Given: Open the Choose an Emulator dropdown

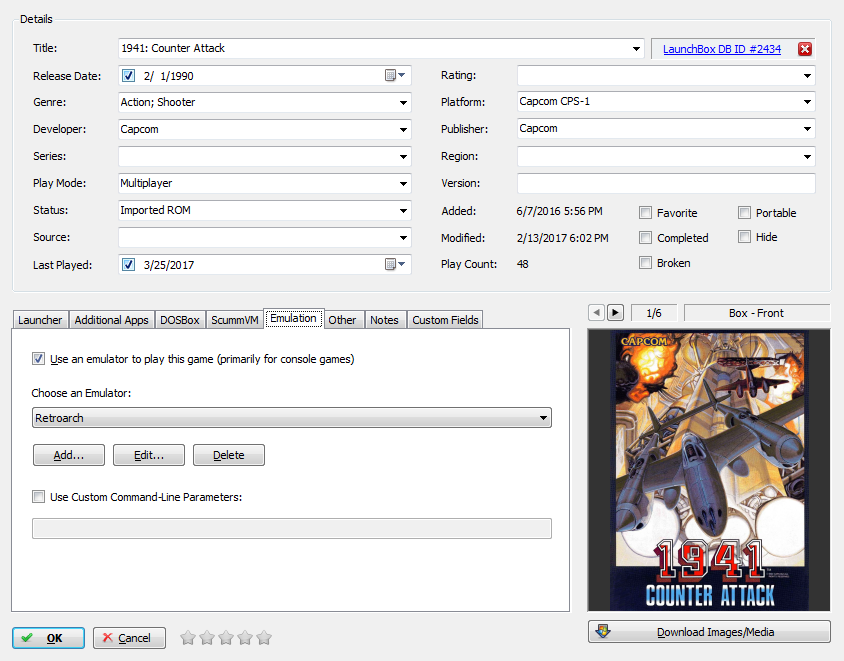Looking at the screenshot, I should tap(292, 418).
